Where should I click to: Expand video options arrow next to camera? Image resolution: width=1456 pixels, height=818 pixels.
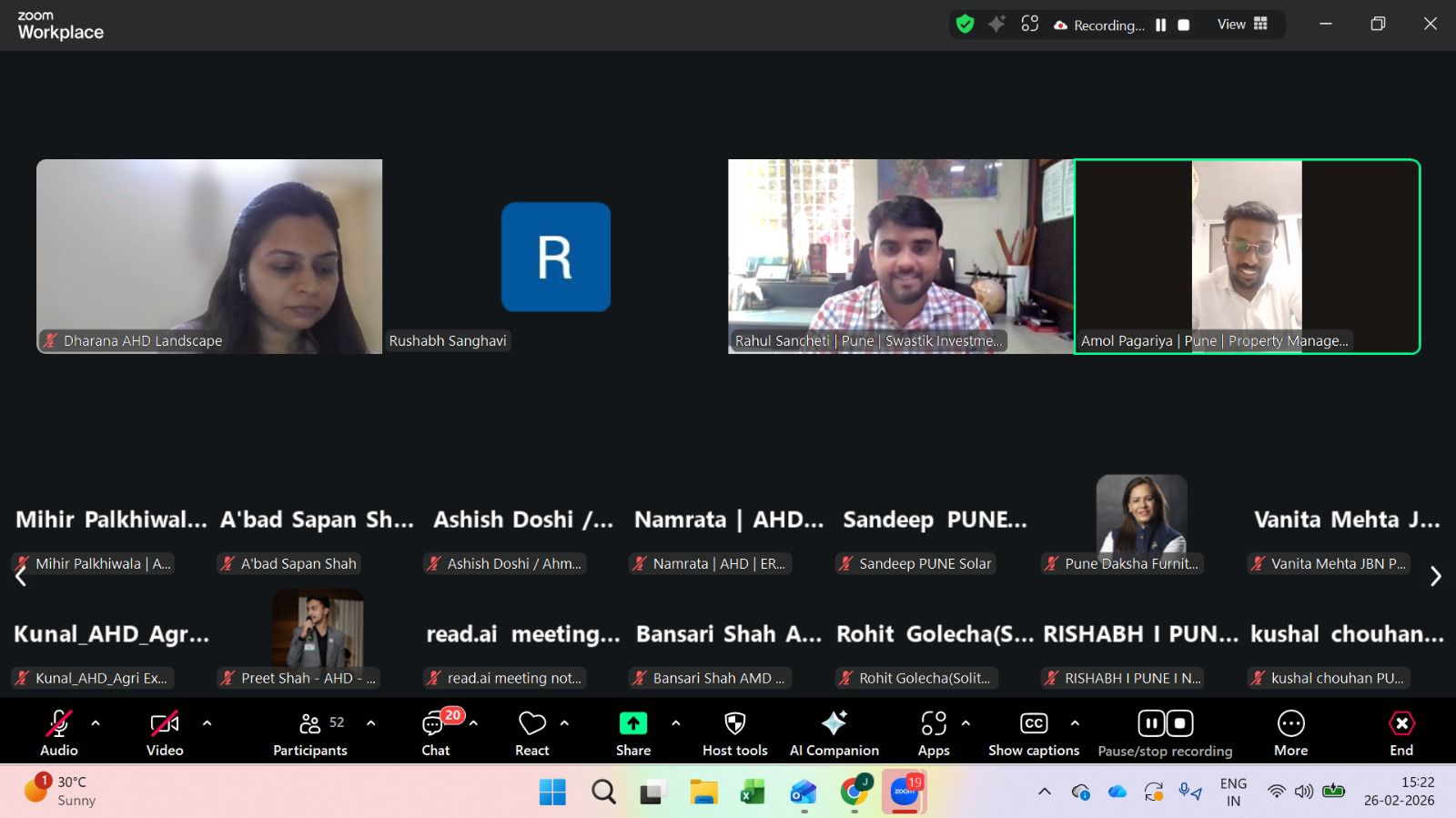pos(207,723)
